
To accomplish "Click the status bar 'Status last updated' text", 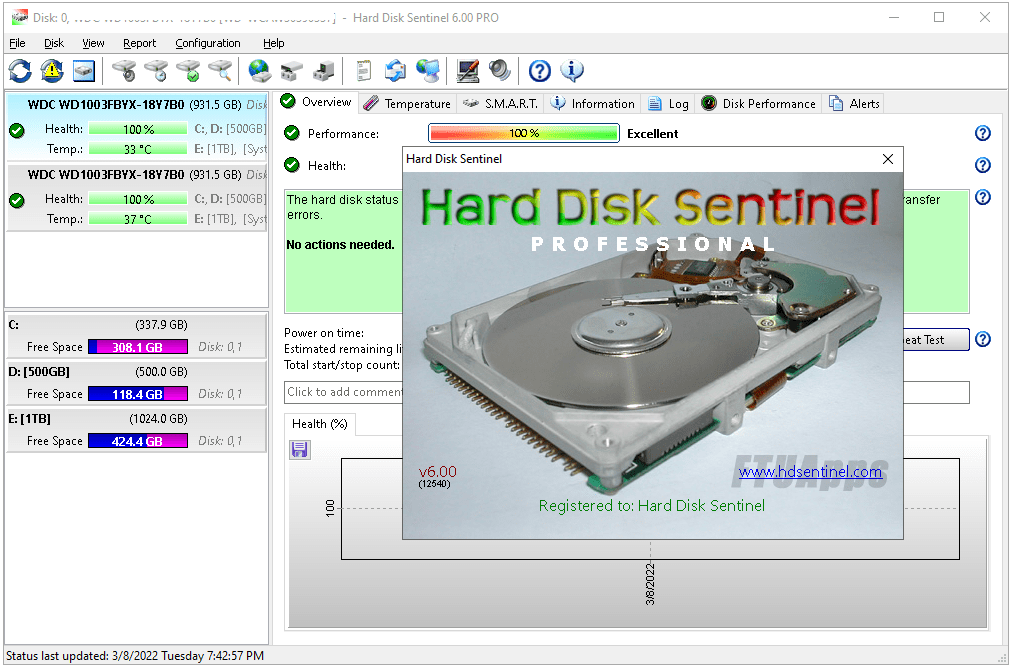I will pyautogui.click(x=135, y=656).
